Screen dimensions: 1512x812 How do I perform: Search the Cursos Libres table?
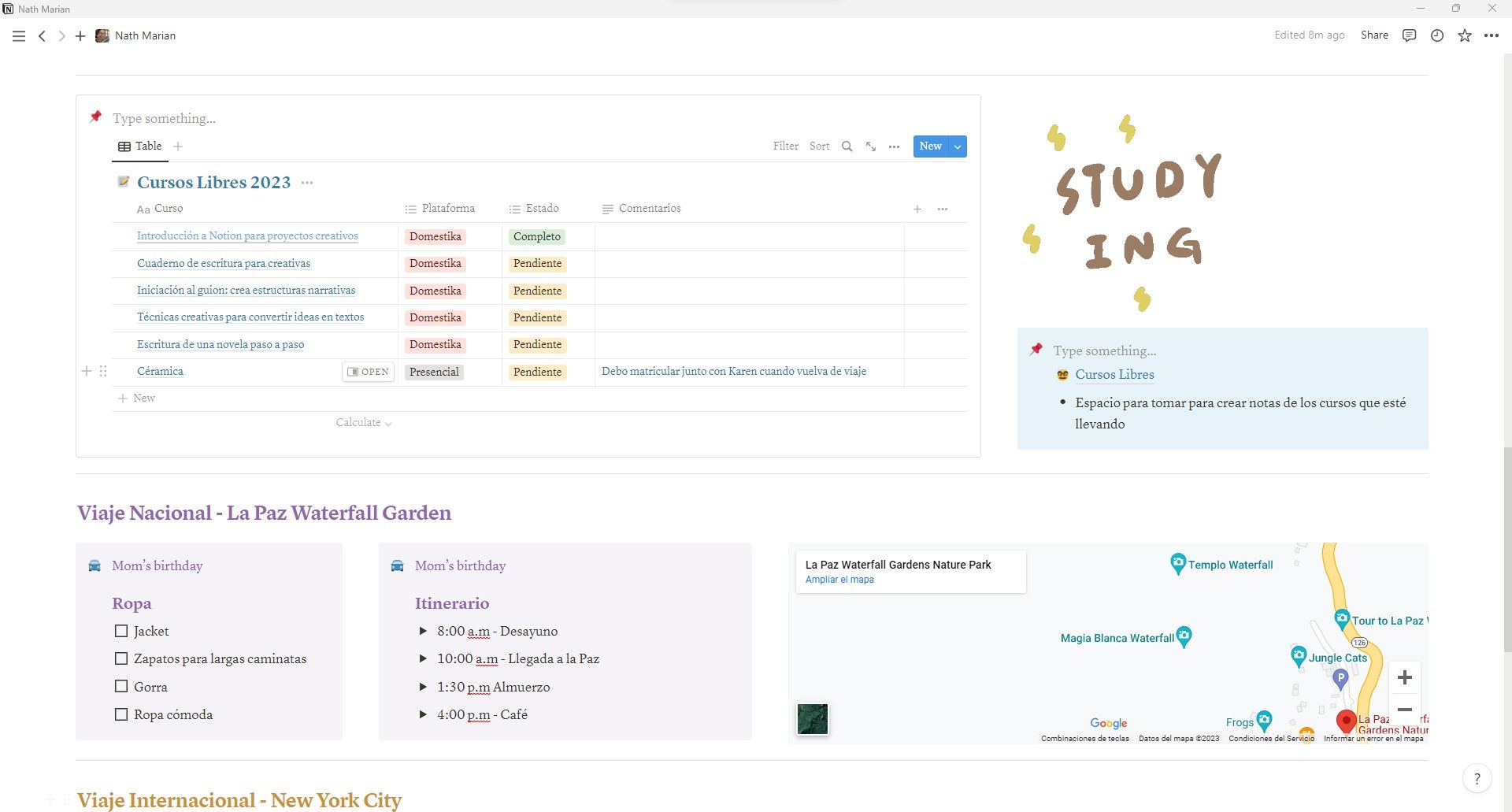(x=847, y=146)
